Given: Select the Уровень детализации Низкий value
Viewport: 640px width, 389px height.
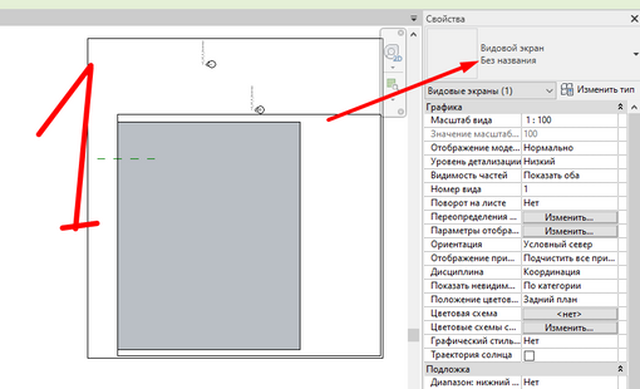Looking at the screenshot, I should 569,162.
